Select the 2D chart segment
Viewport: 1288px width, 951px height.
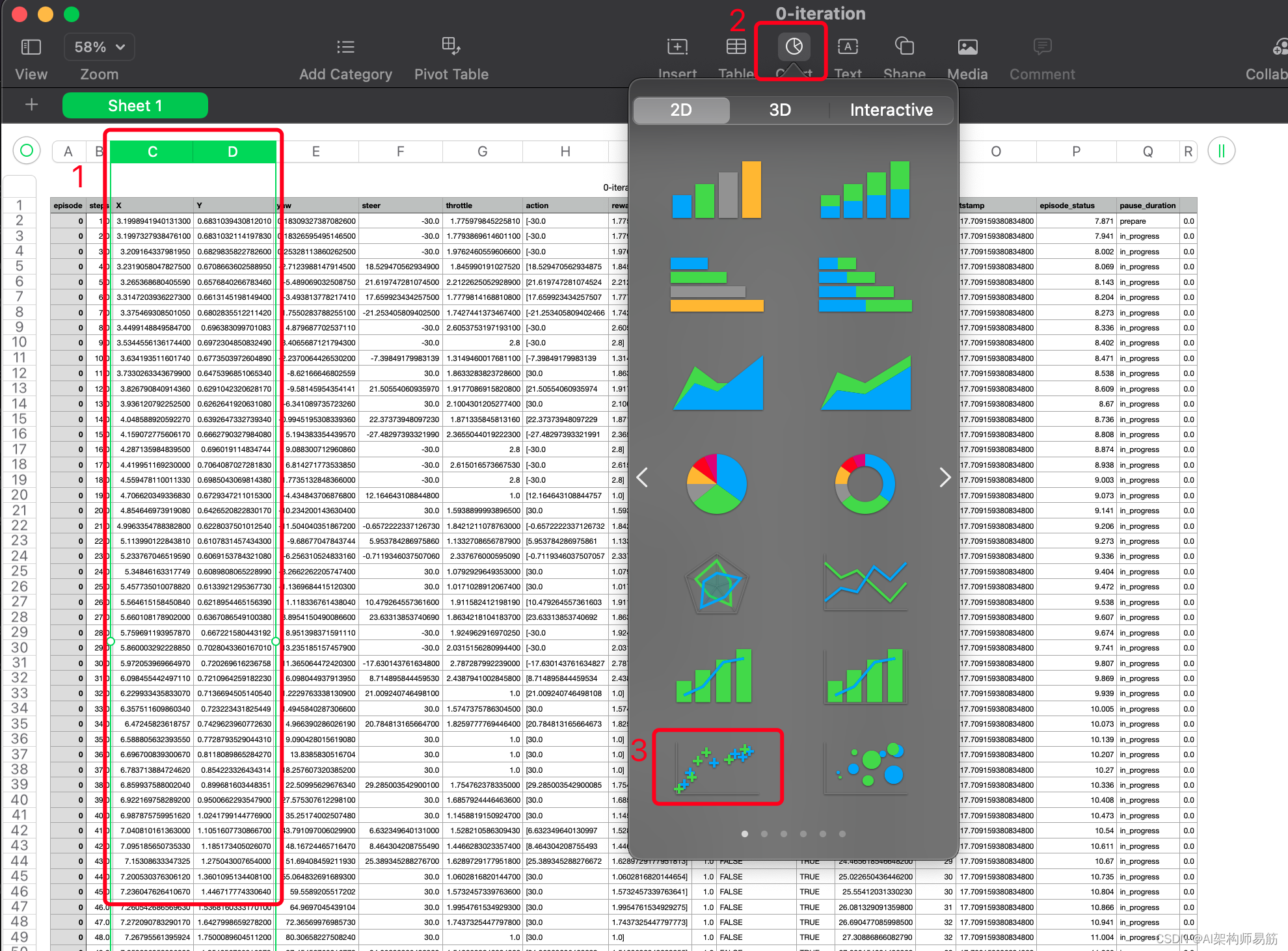point(681,110)
